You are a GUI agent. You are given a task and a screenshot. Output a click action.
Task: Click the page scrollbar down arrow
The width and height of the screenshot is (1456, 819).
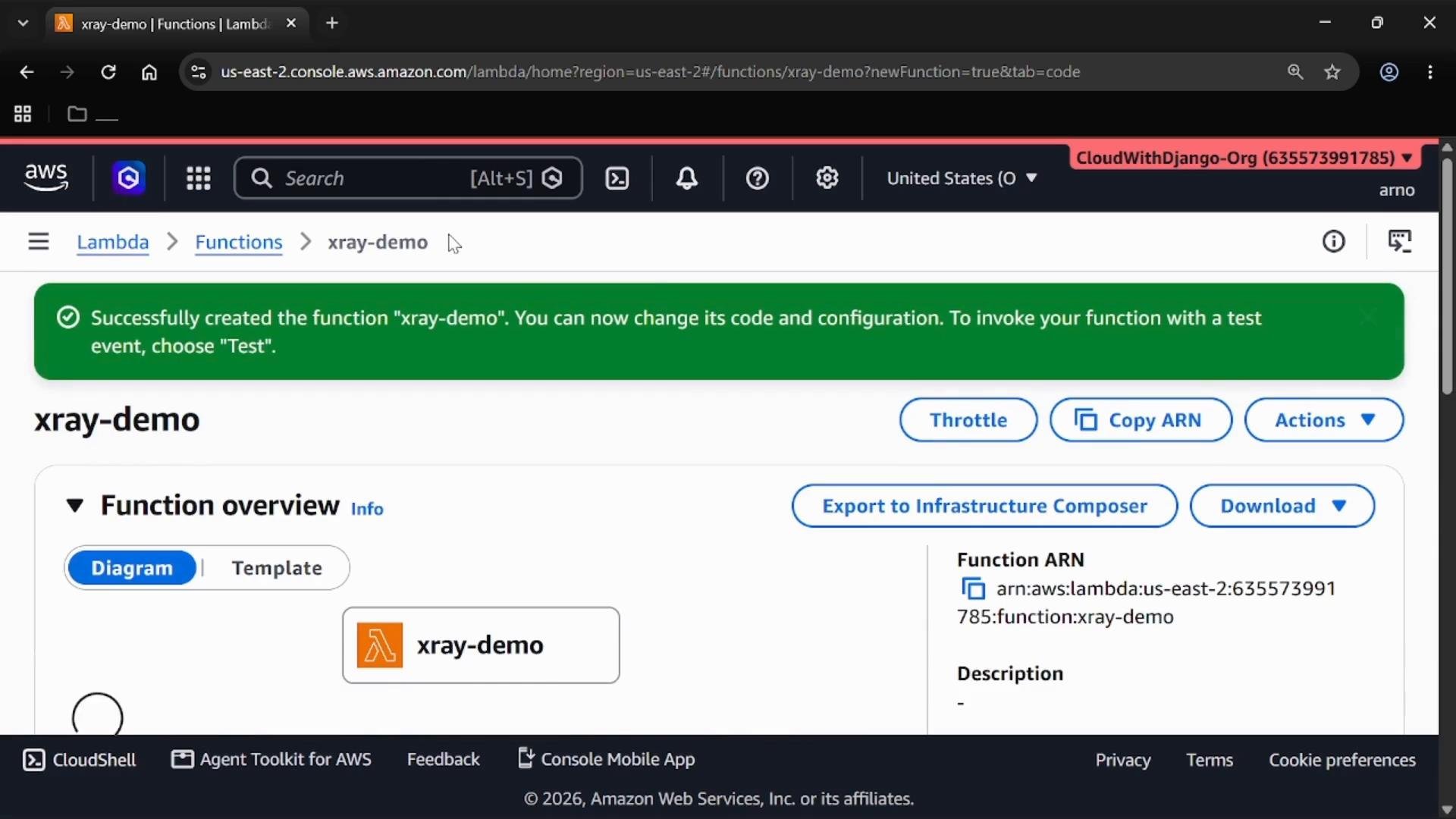click(x=1447, y=810)
